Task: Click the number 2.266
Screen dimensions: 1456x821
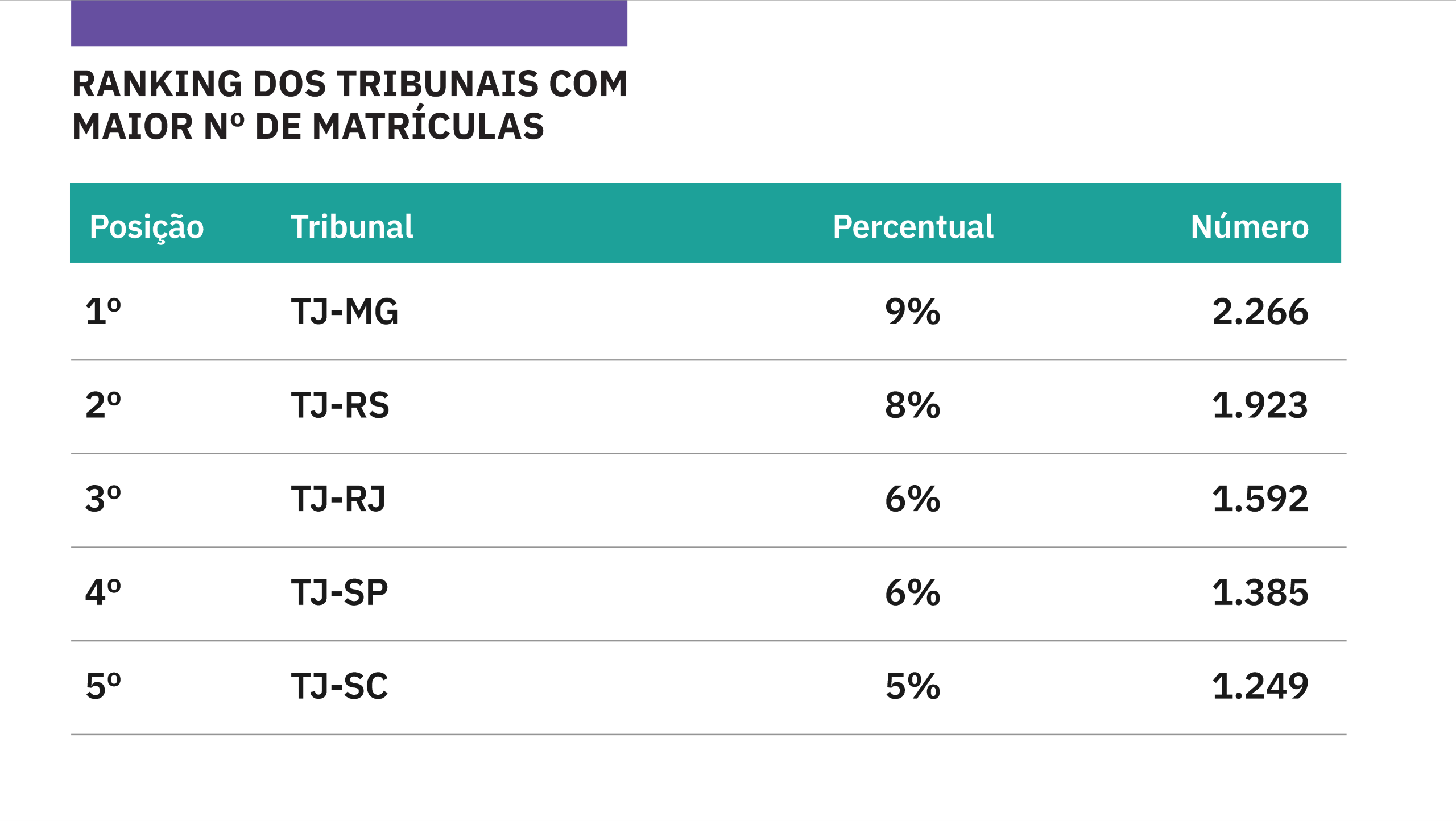Action: (x=1260, y=312)
